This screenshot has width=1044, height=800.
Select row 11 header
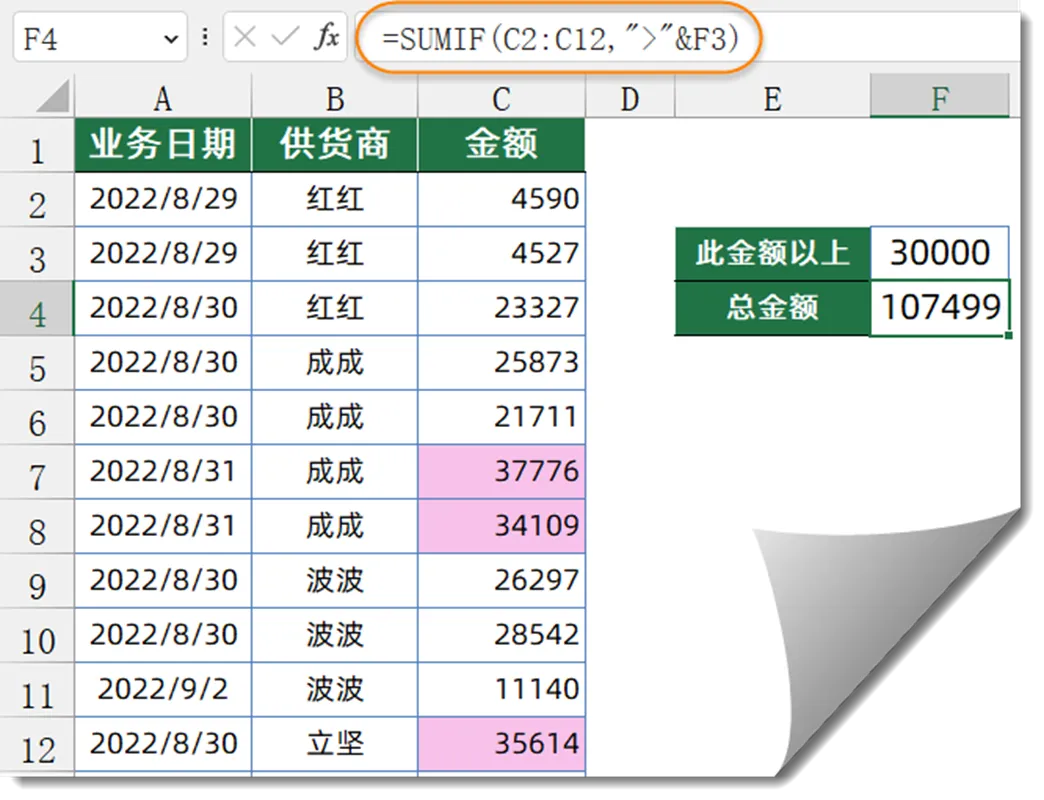(37, 690)
